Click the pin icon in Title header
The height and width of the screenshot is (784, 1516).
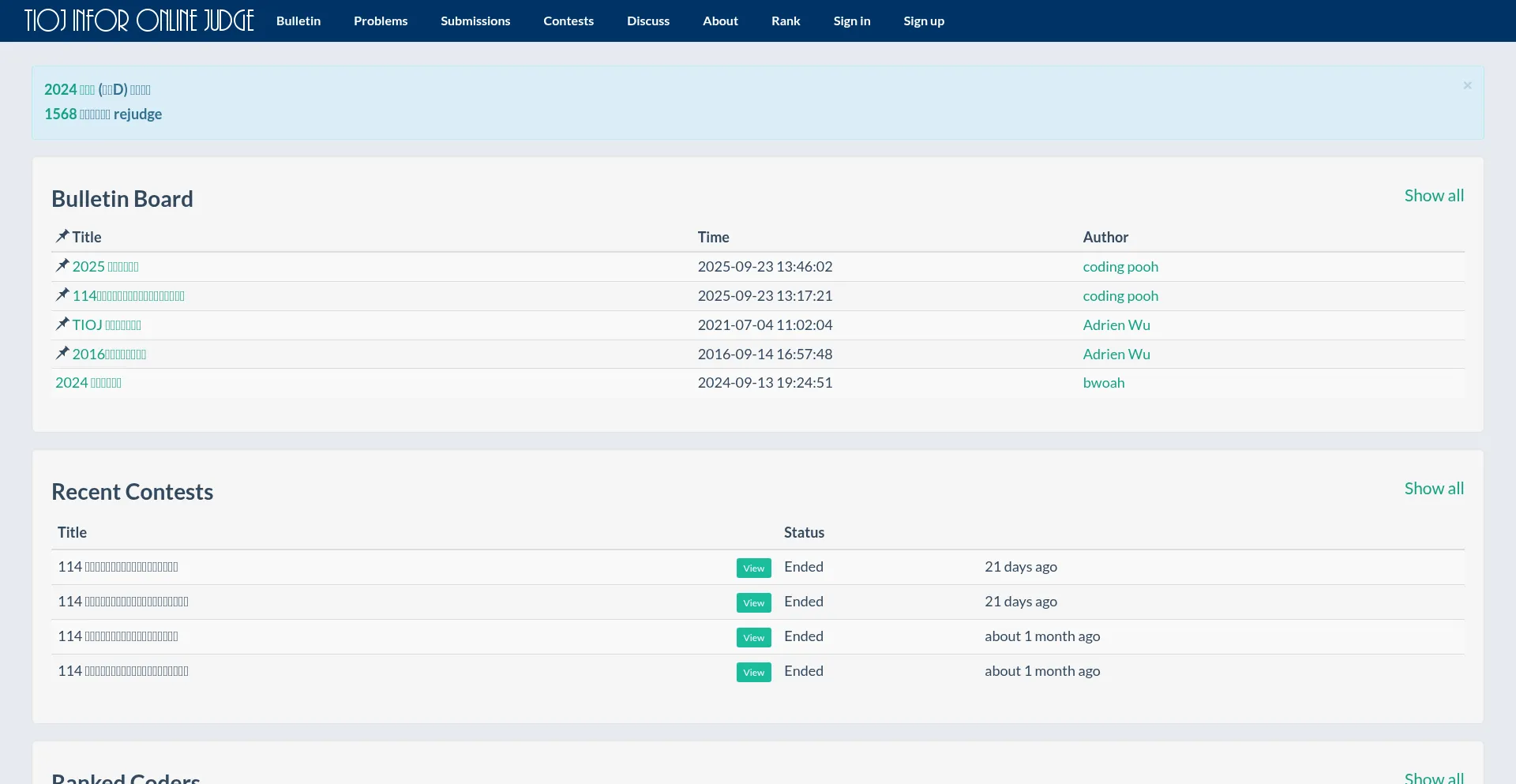tap(62, 236)
